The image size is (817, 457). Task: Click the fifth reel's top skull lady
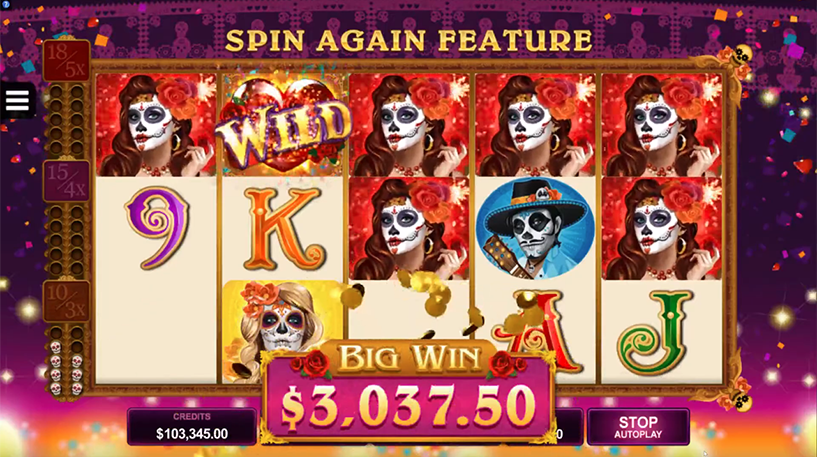(662, 125)
